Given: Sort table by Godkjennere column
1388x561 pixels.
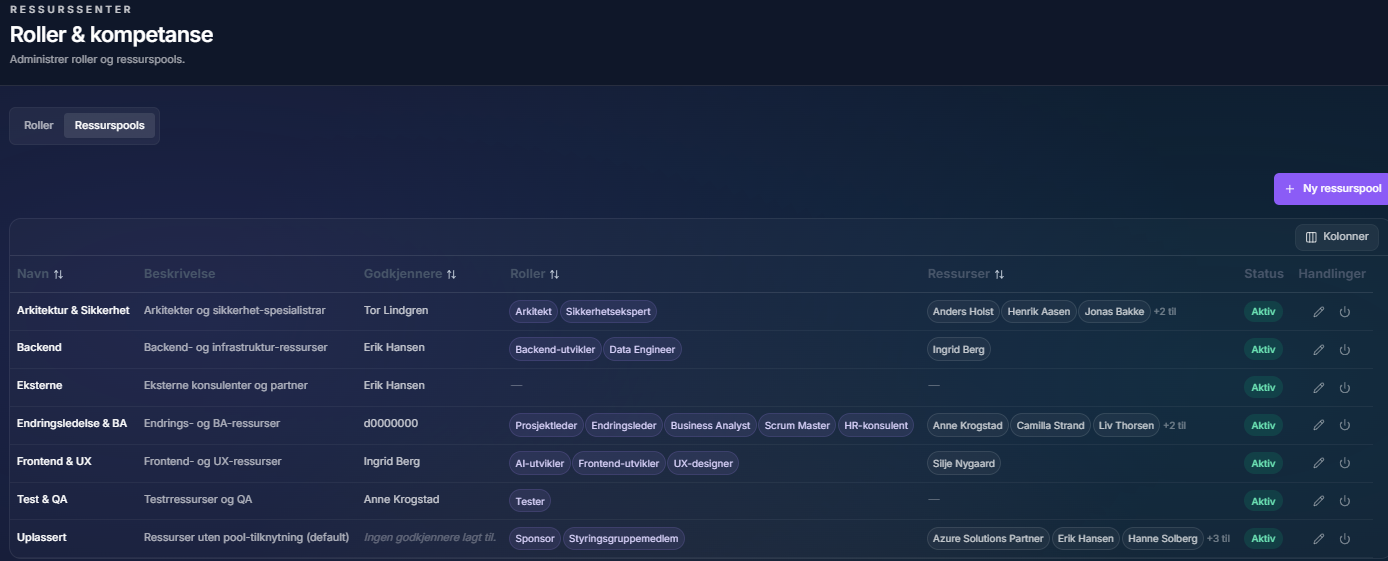Looking at the screenshot, I should coord(410,274).
